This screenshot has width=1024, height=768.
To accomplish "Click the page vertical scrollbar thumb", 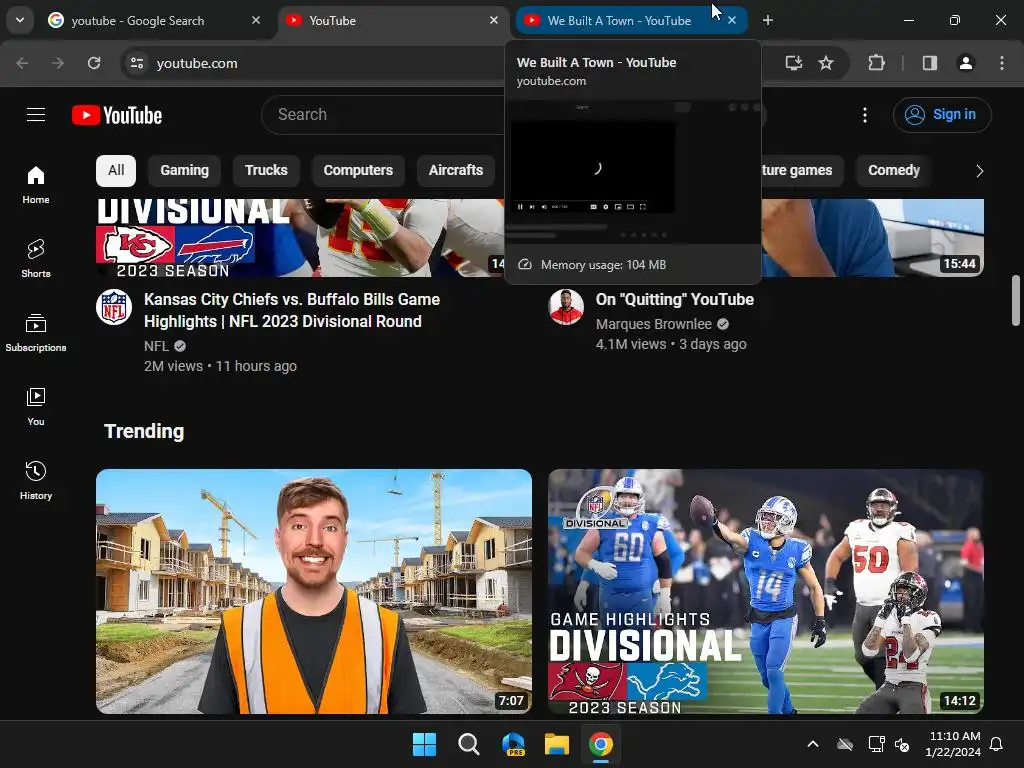I will pyautogui.click(x=1016, y=300).
